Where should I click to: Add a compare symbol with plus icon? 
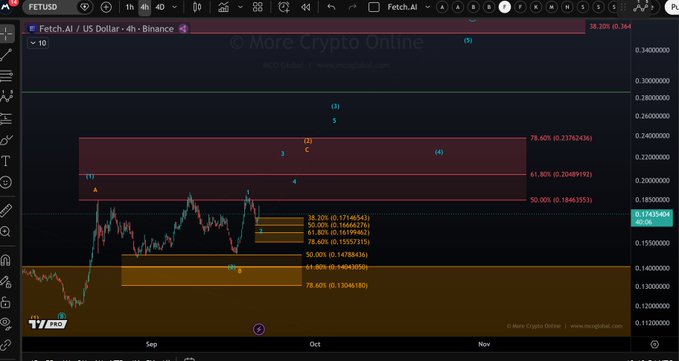click(106, 7)
